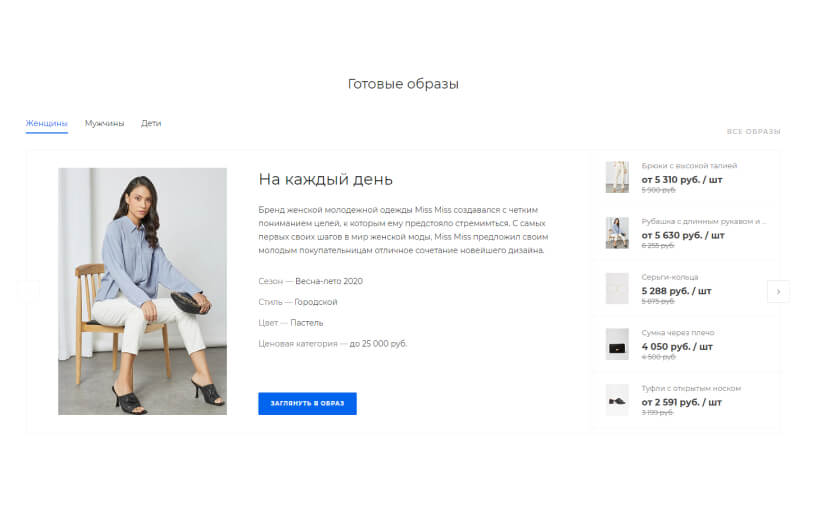
Task: Go to previous look with left arrow
Action: (x=28, y=292)
